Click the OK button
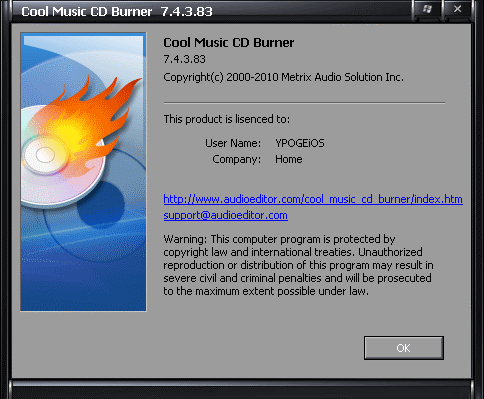Screen dimensions: 484x399 pos(404,348)
